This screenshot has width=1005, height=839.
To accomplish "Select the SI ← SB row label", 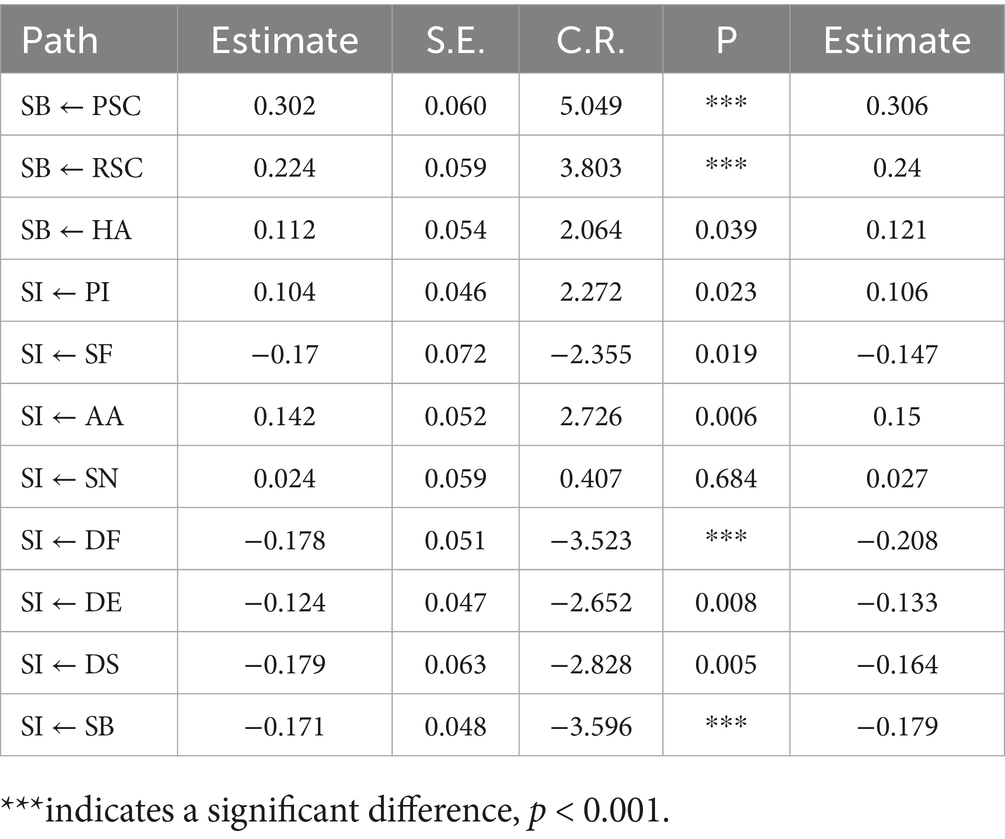I will 67,727.
